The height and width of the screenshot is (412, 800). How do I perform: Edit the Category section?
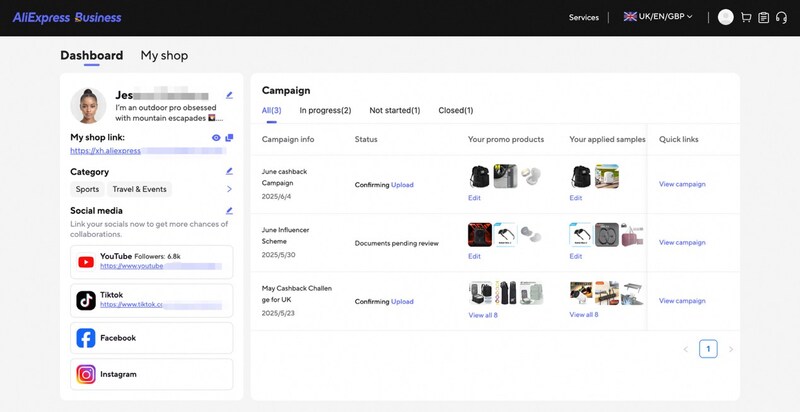coord(229,171)
